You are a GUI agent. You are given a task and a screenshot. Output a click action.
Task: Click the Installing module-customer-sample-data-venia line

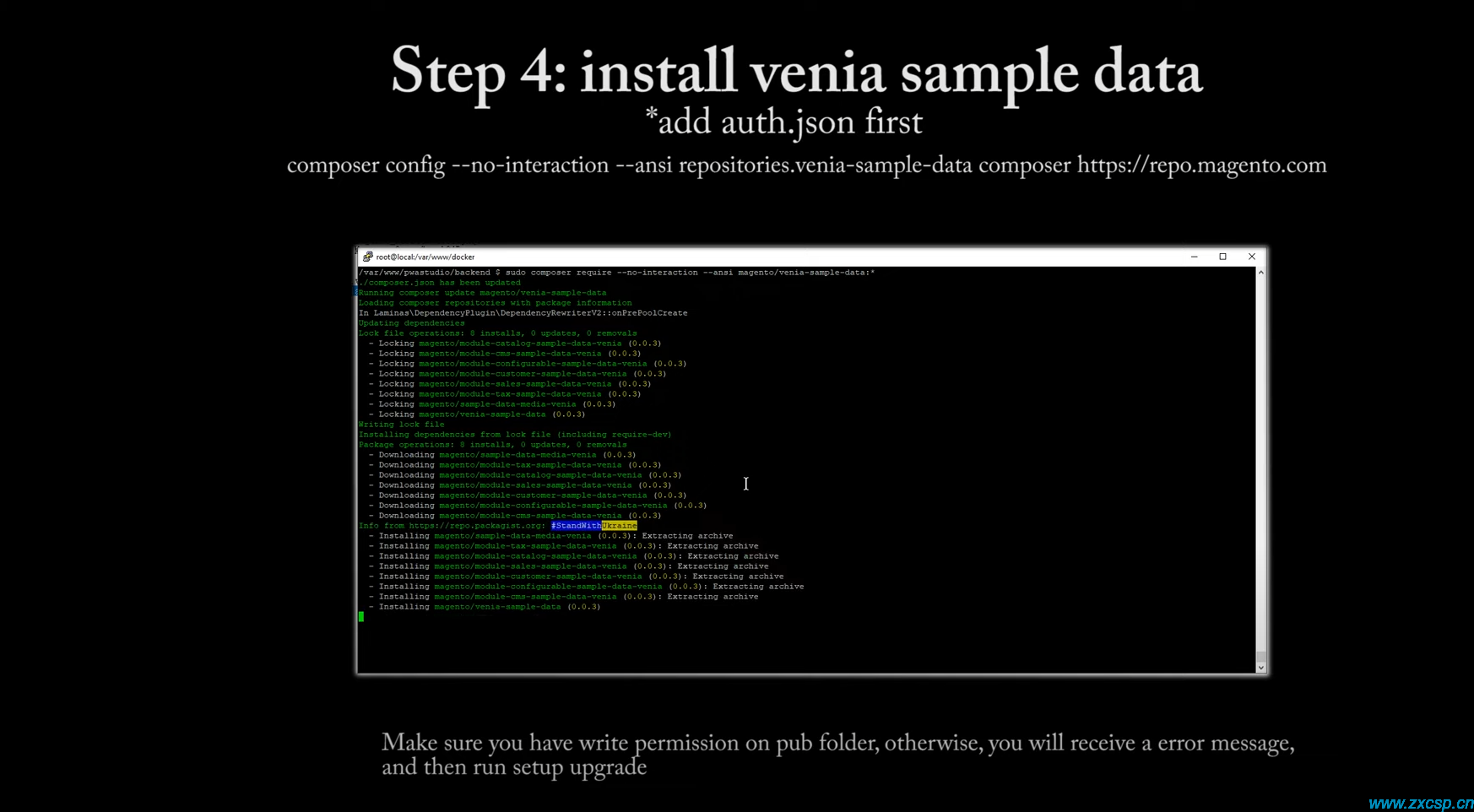(576, 577)
